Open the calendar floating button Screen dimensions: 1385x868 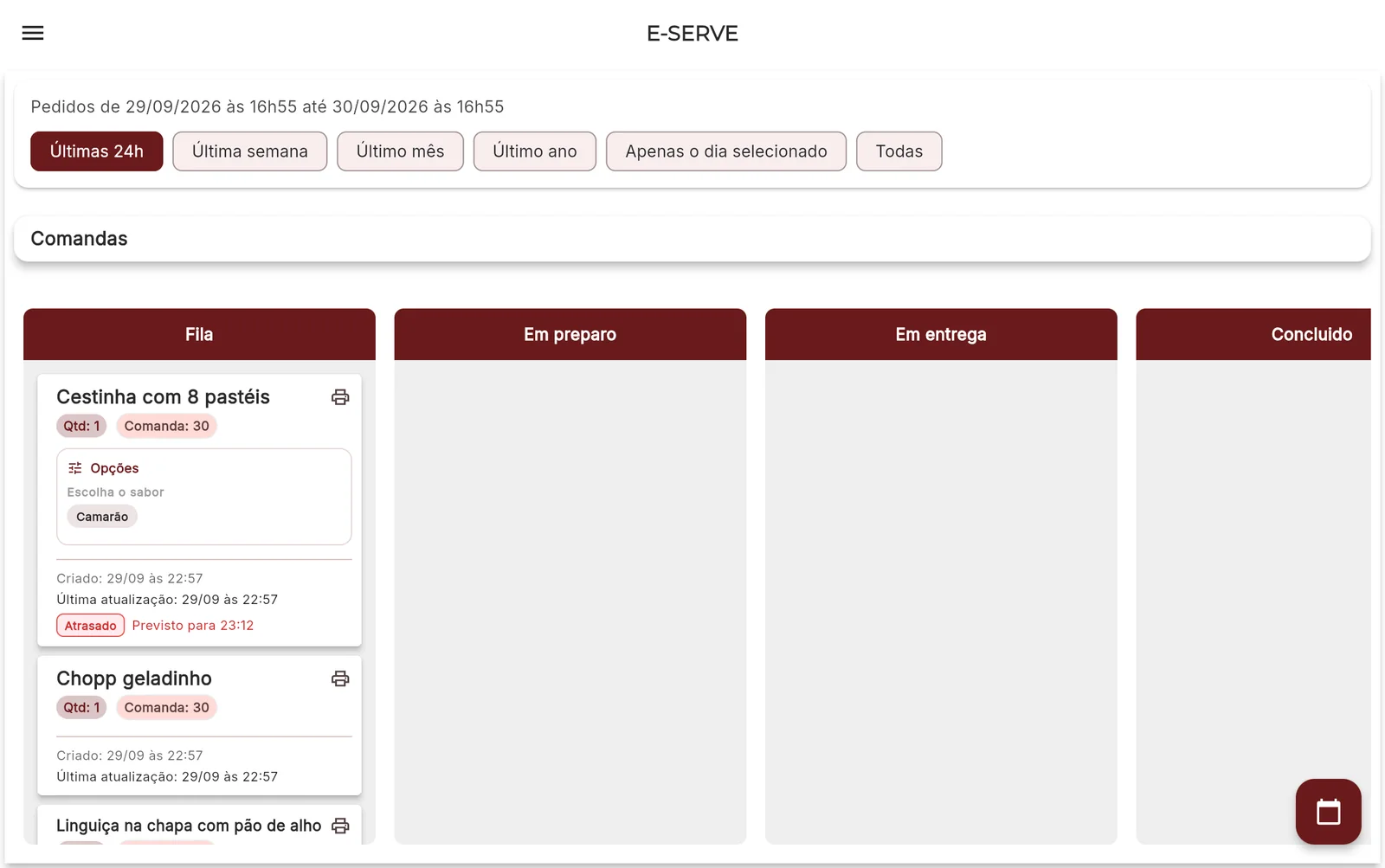[1328, 812]
